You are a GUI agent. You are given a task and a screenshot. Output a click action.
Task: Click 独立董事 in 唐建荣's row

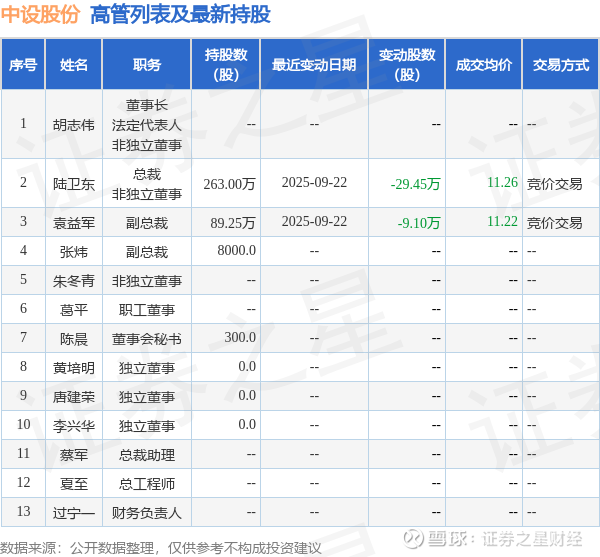[x=147, y=397]
